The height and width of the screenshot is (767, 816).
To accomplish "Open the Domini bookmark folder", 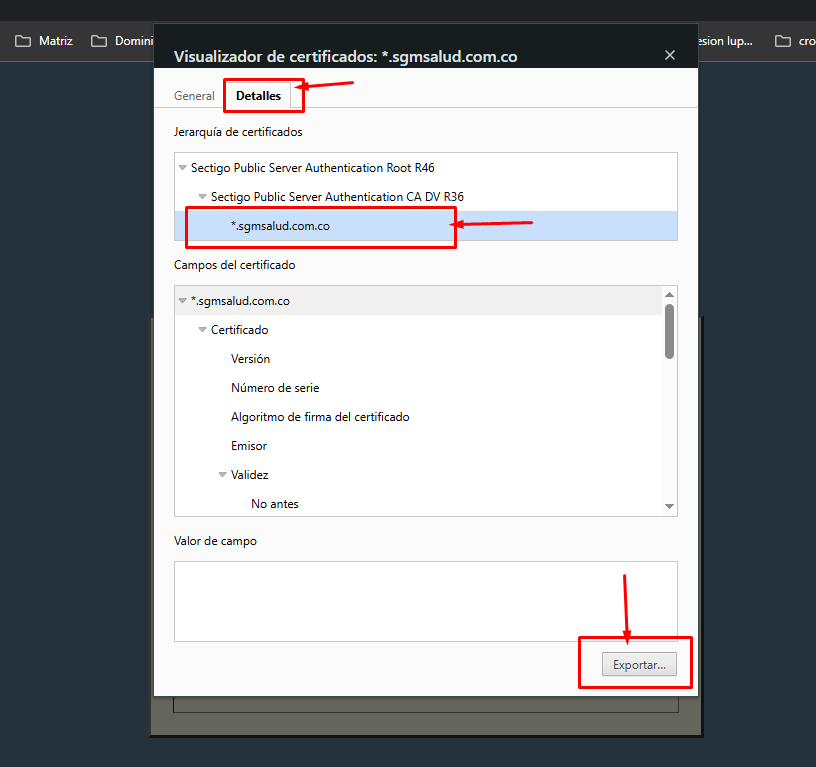I will point(119,41).
